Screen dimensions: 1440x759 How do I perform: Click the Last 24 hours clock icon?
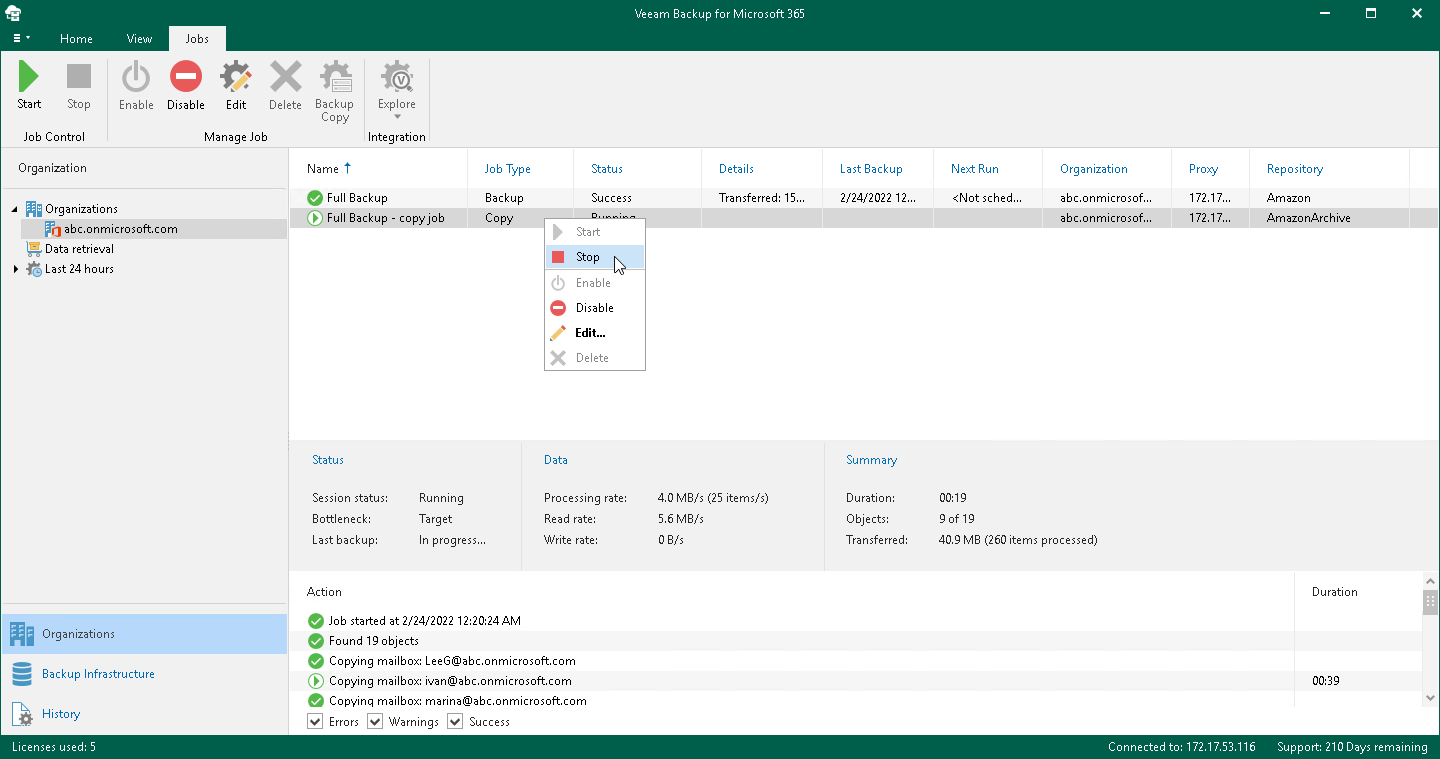pyautogui.click(x=34, y=269)
